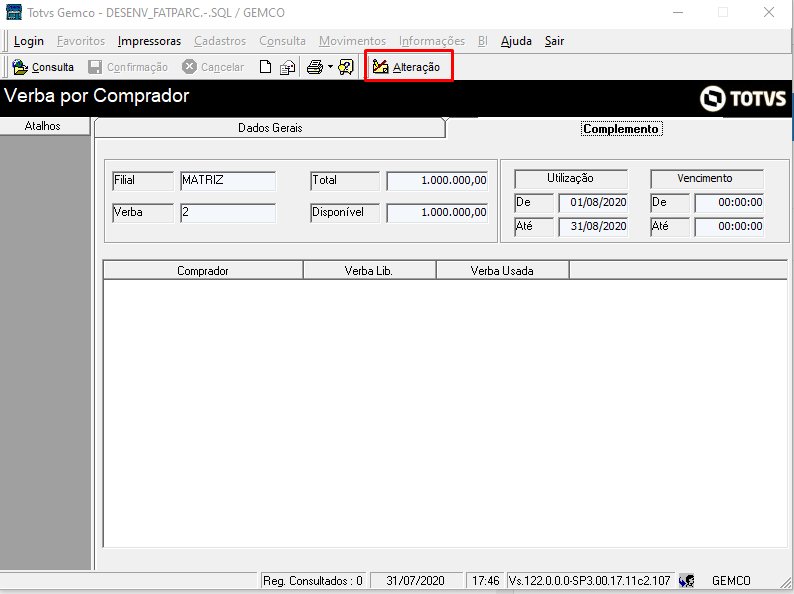
Task: Click the greyed Confirmação save button
Action: tap(128, 67)
